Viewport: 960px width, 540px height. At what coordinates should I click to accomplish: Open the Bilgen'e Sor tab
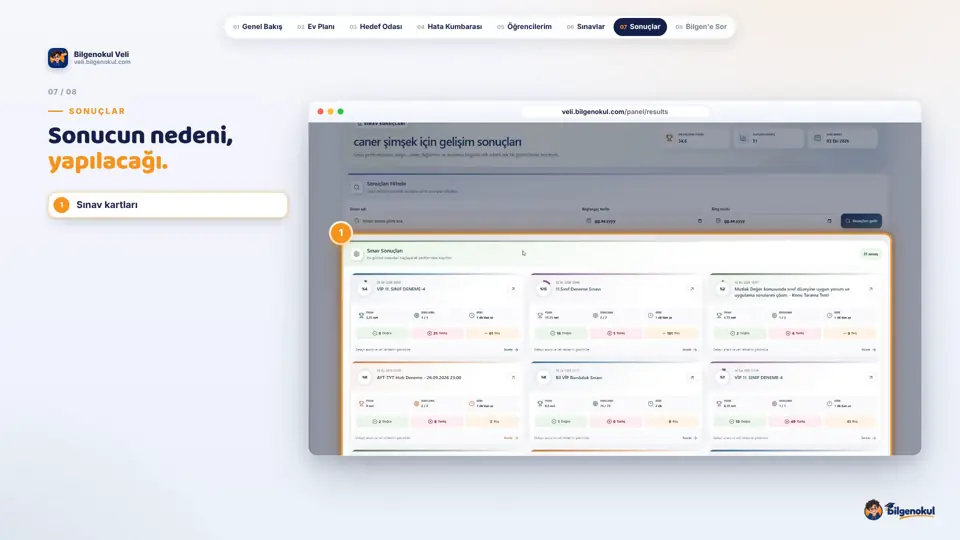tap(701, 27)
